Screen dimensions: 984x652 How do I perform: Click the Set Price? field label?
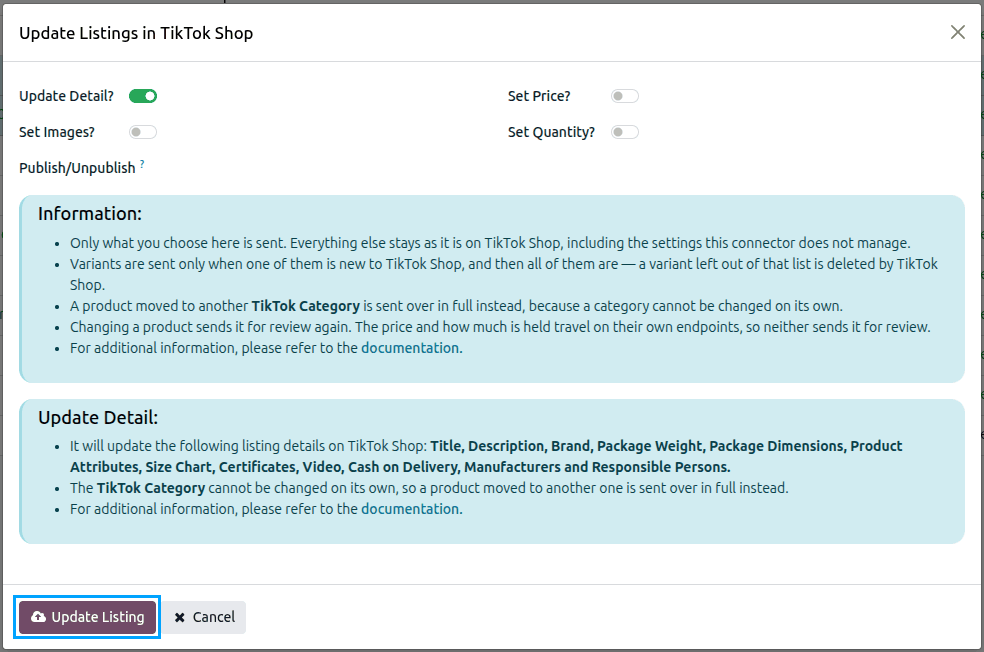point(539,96)
